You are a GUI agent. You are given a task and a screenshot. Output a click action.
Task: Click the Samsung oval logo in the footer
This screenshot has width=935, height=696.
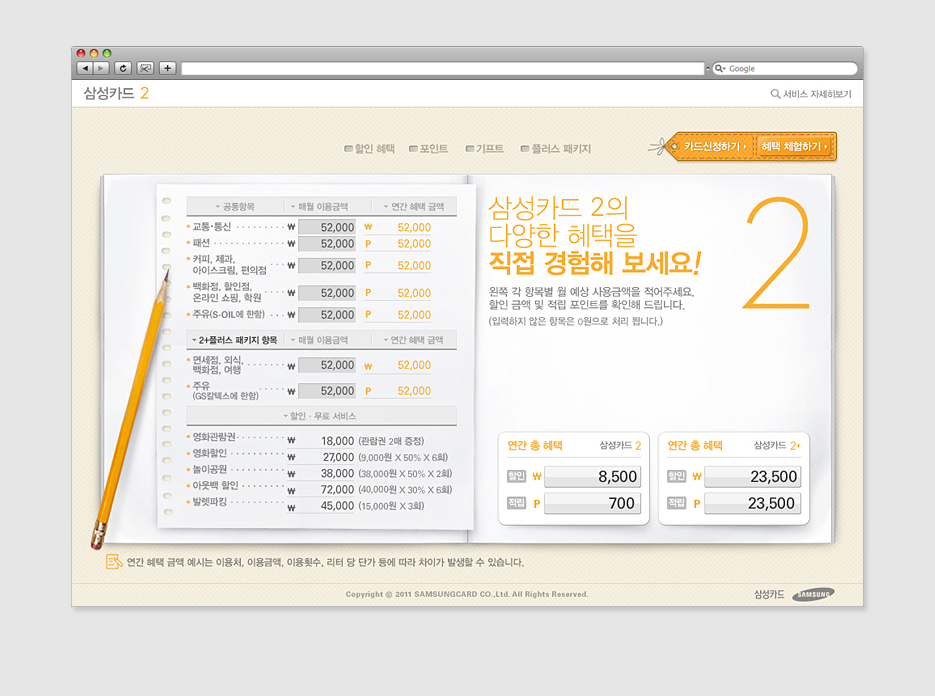coord(812,594)
